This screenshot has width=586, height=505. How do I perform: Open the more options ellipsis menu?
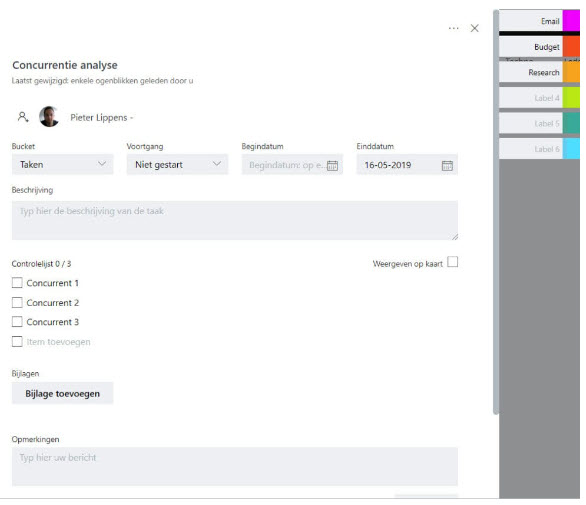453,28
